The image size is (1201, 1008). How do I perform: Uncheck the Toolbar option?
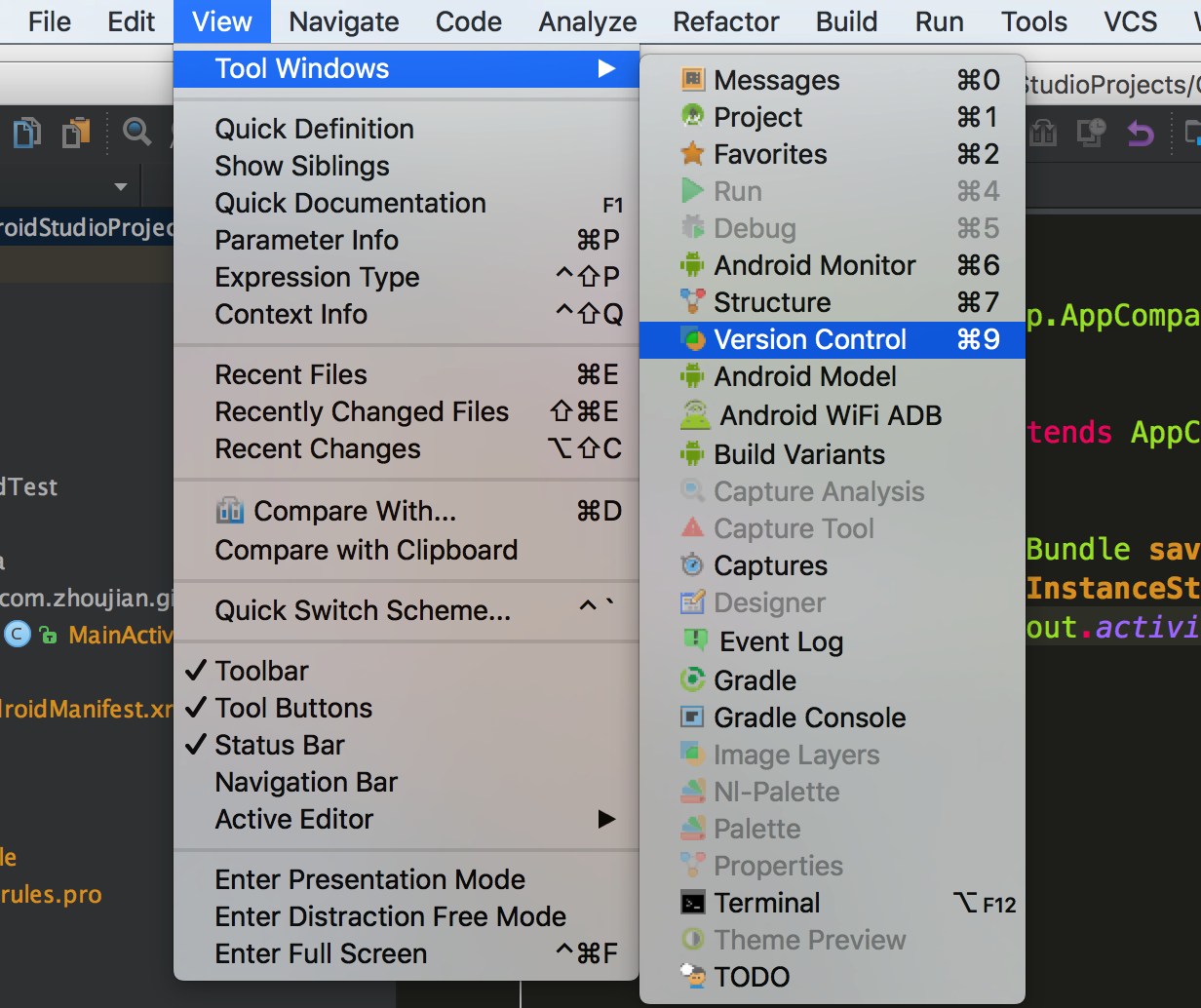pyautogui.click(x=261, y=671)
